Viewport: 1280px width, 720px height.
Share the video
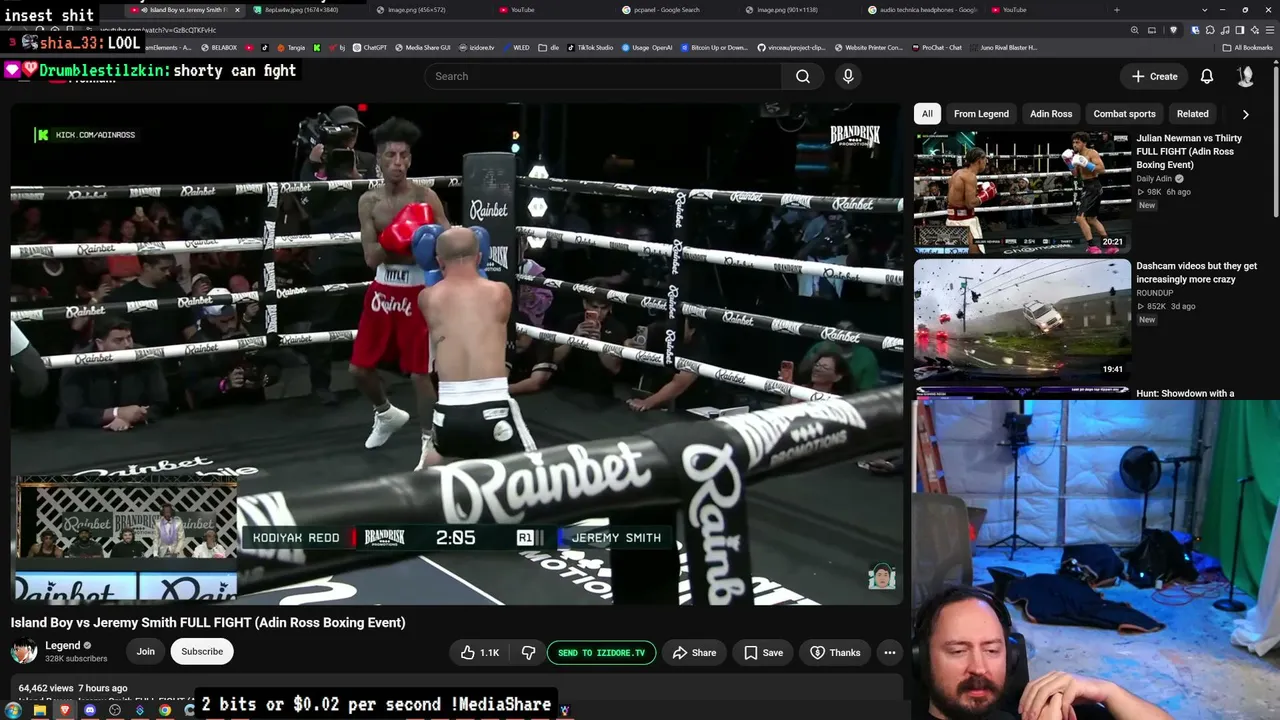click(694, 653)
